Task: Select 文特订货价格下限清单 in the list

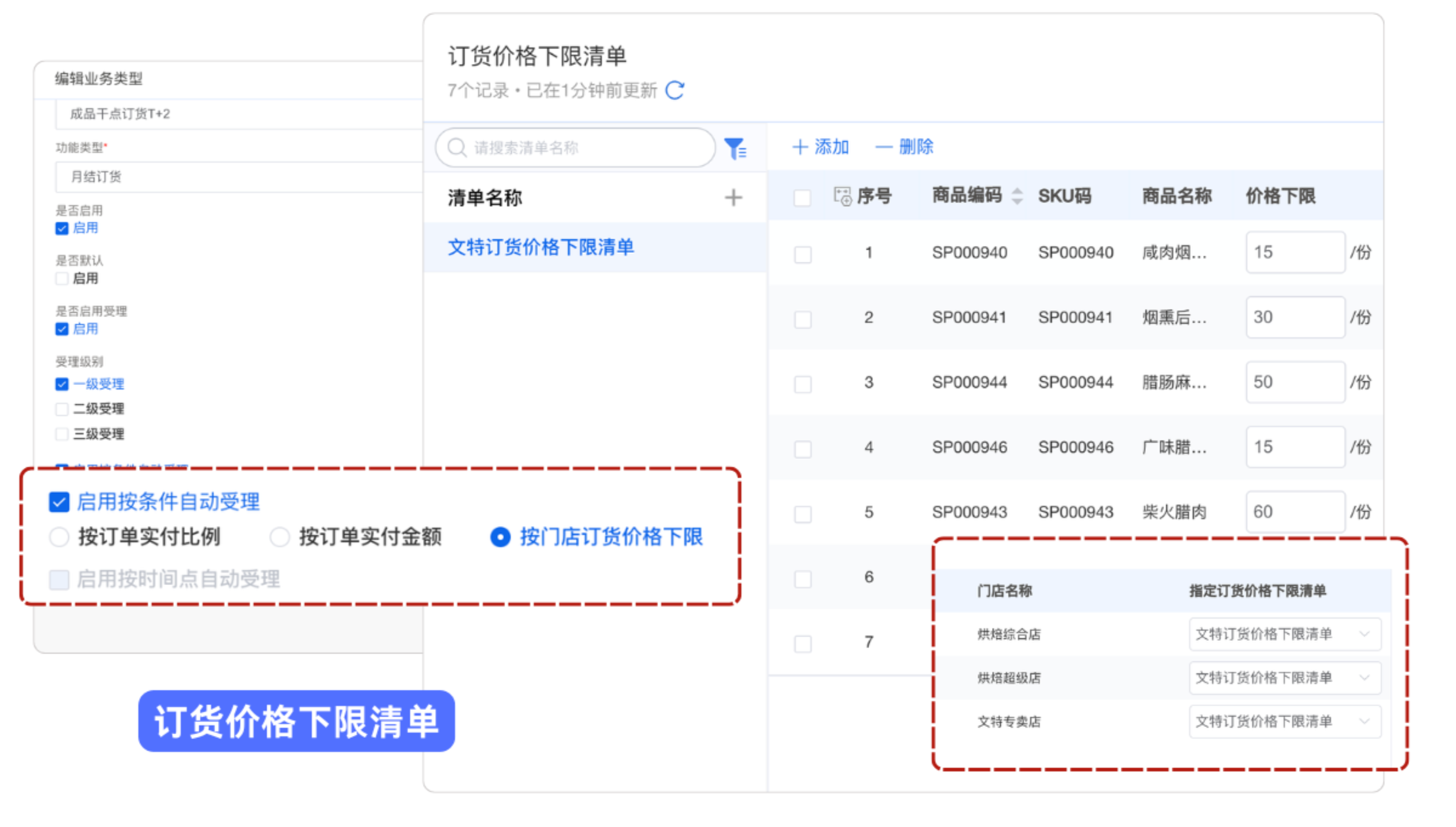Action: click(x=541, y=247)
